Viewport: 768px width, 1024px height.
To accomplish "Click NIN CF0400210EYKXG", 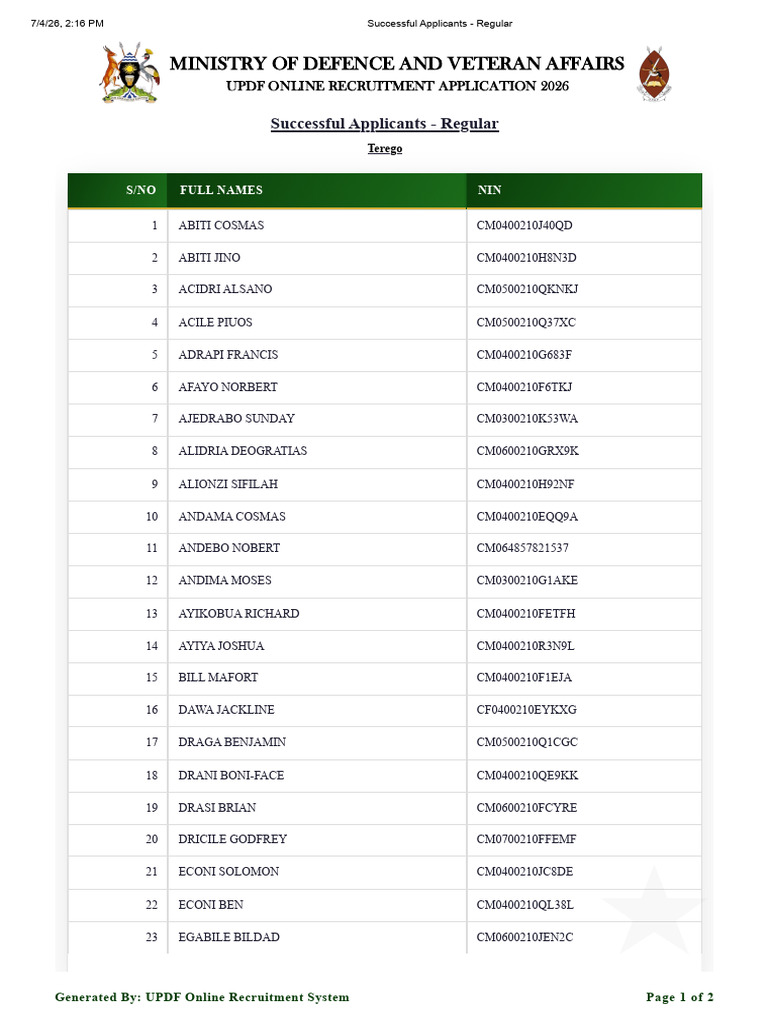I will coord(526,710).
